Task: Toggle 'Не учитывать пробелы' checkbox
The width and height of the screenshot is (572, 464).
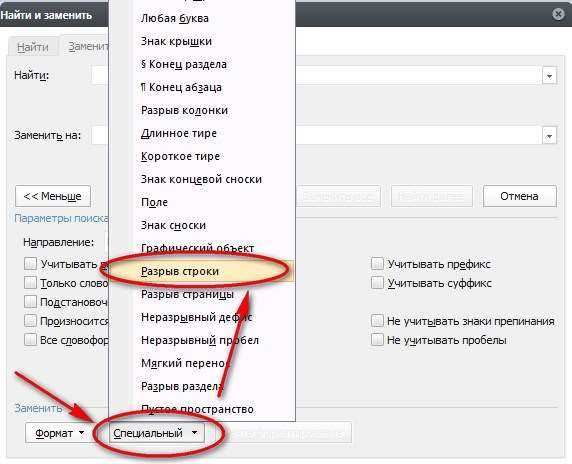Action: (x=377, y=340)
